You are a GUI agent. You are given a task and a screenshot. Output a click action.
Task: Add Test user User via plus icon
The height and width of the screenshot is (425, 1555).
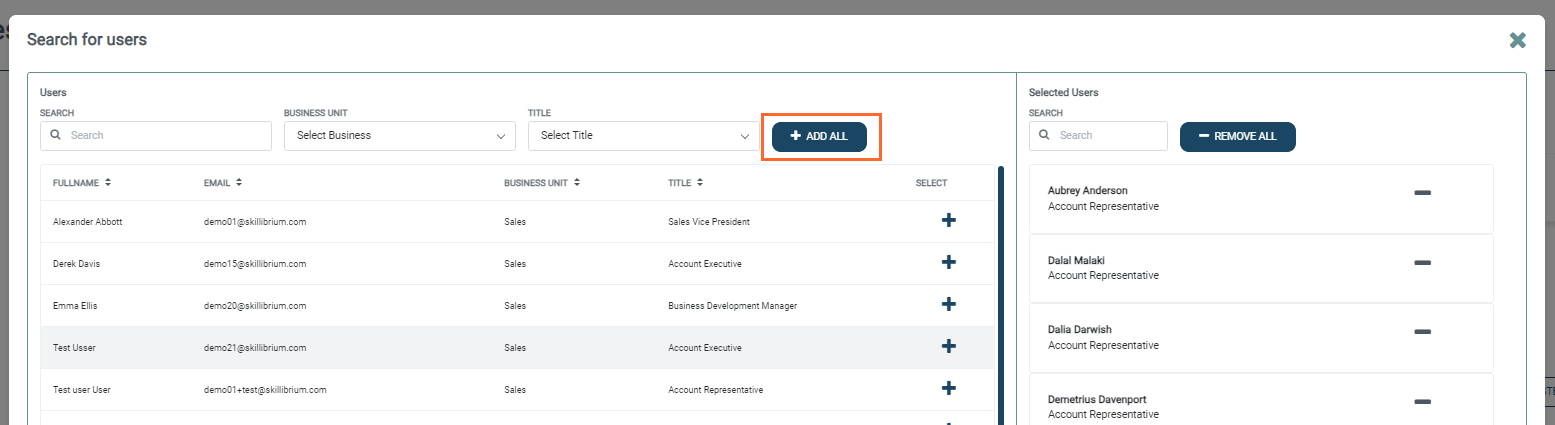click(949, 389)
